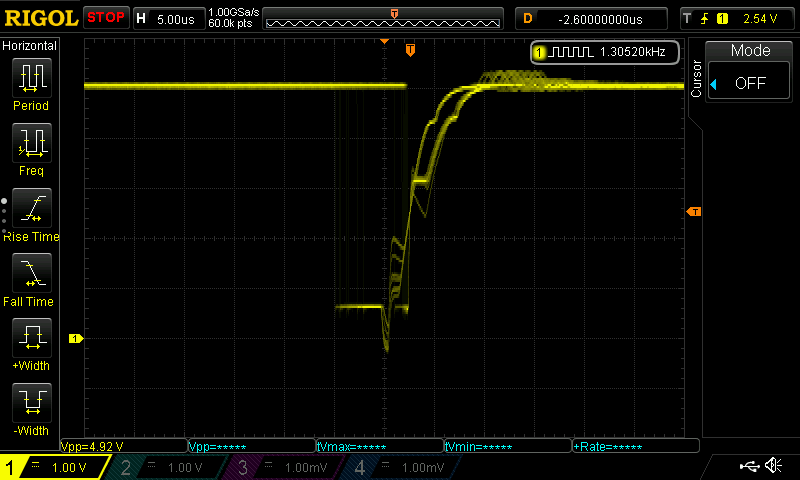
Task: Click the rising edge trigger icon
Action: (704, 19)
